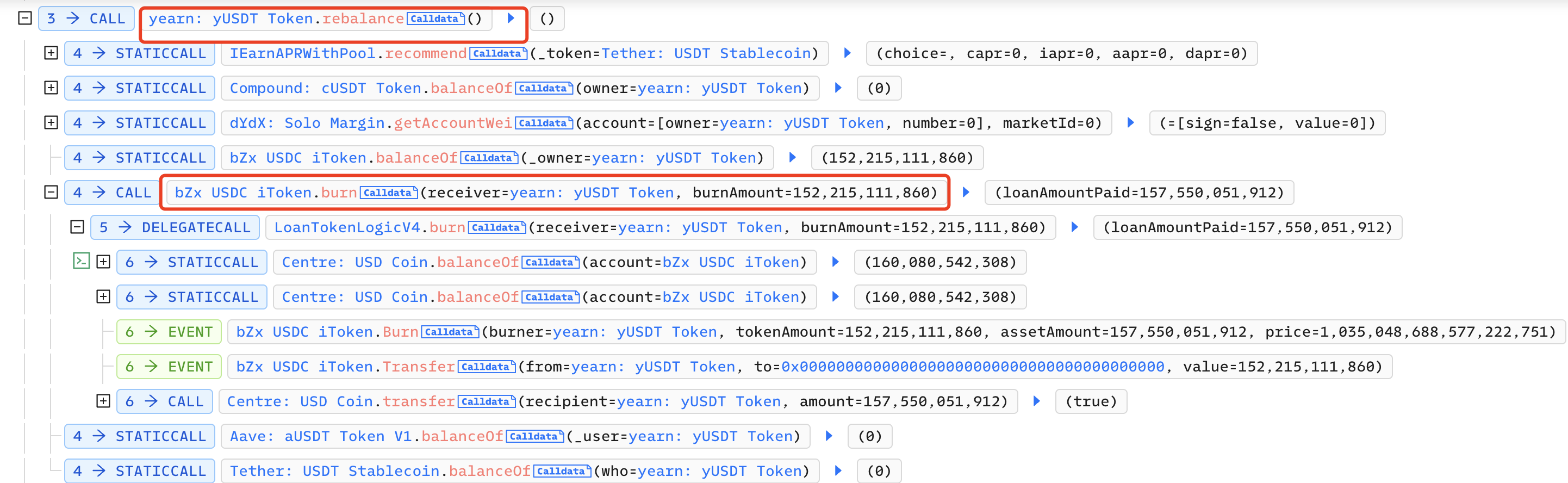
Task: Show Calldata for Aave aUSDT Token V1.balanceOf
Action: pos(535,436)
